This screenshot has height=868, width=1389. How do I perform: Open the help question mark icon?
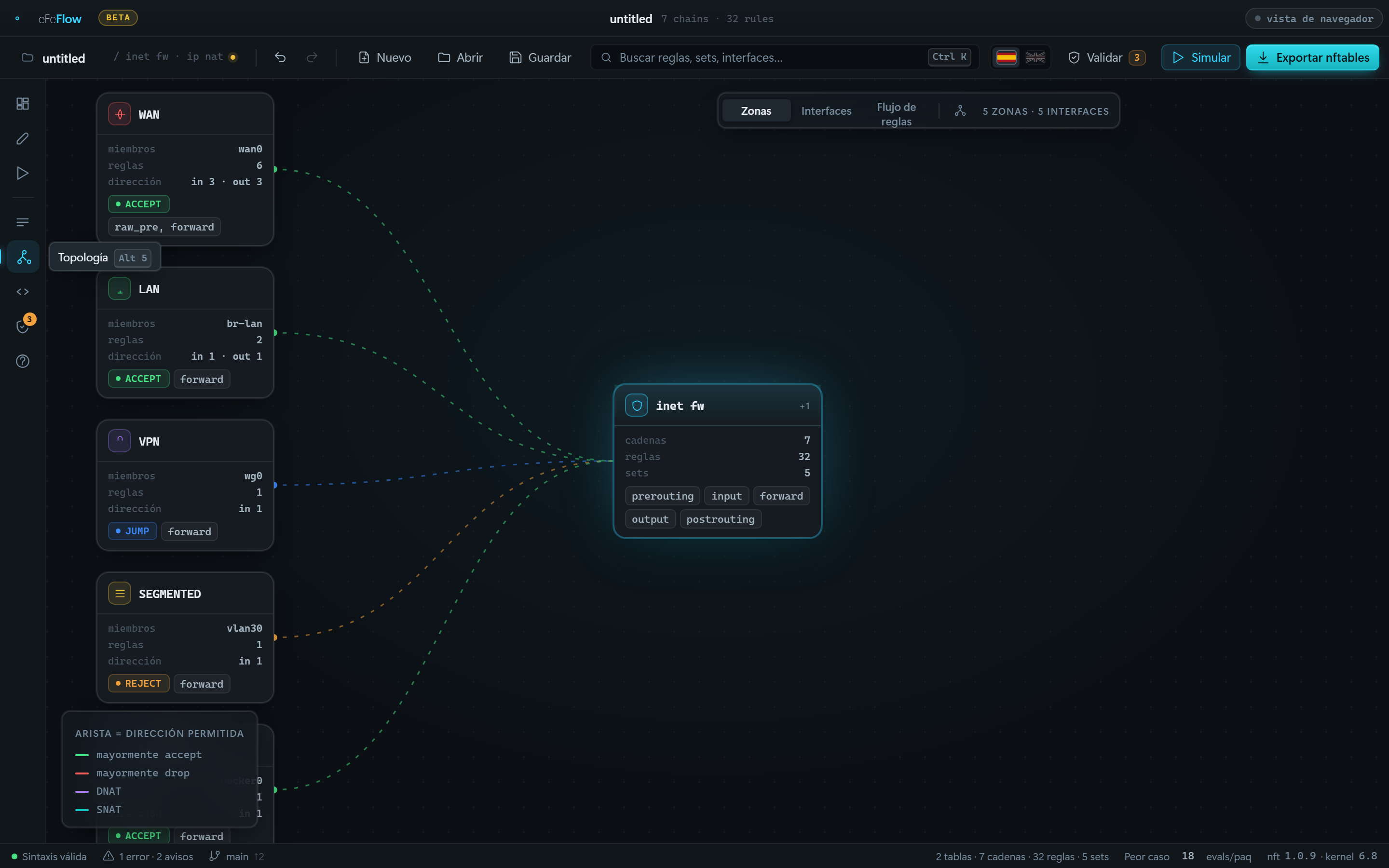coord(22,361)
